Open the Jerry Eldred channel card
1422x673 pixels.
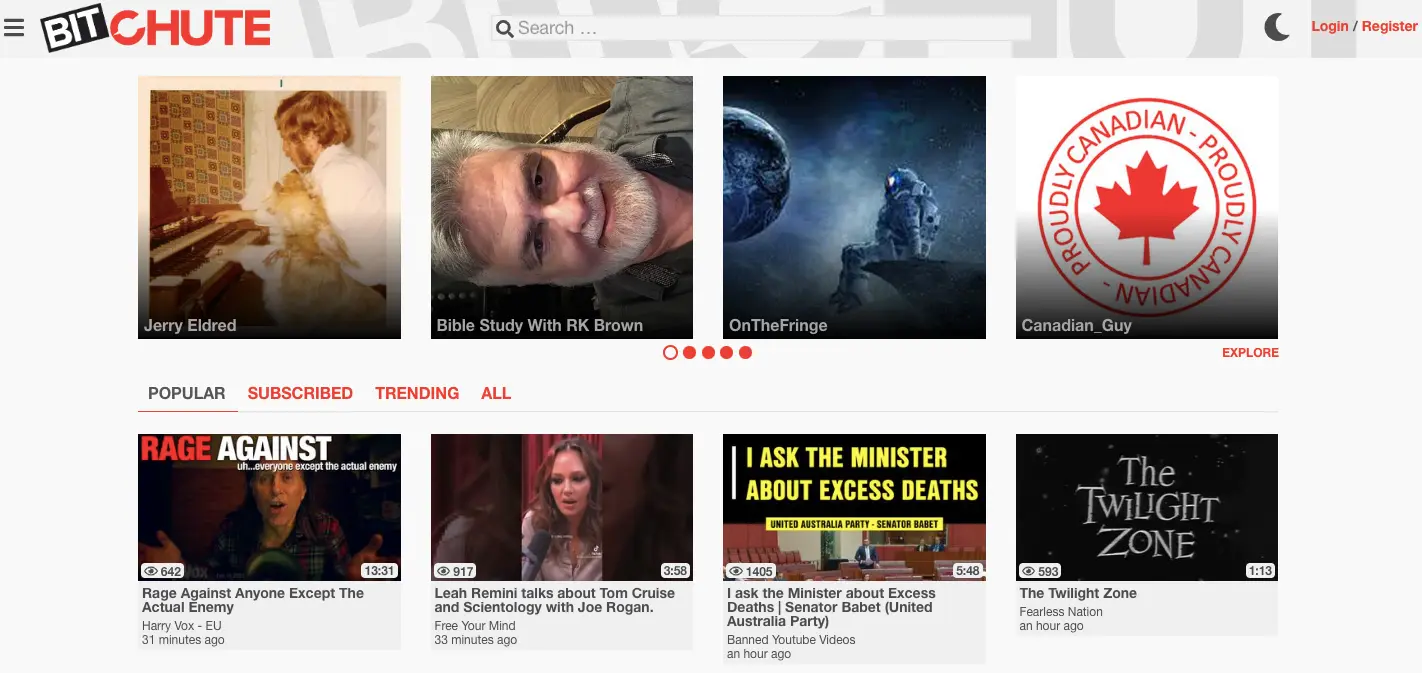(269, 208)
